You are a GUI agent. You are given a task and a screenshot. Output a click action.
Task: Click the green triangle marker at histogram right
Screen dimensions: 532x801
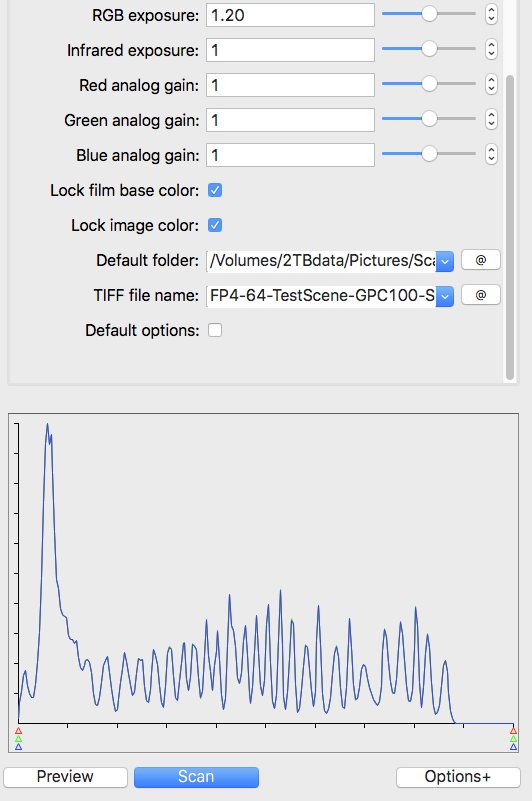[x=513, y=739]
